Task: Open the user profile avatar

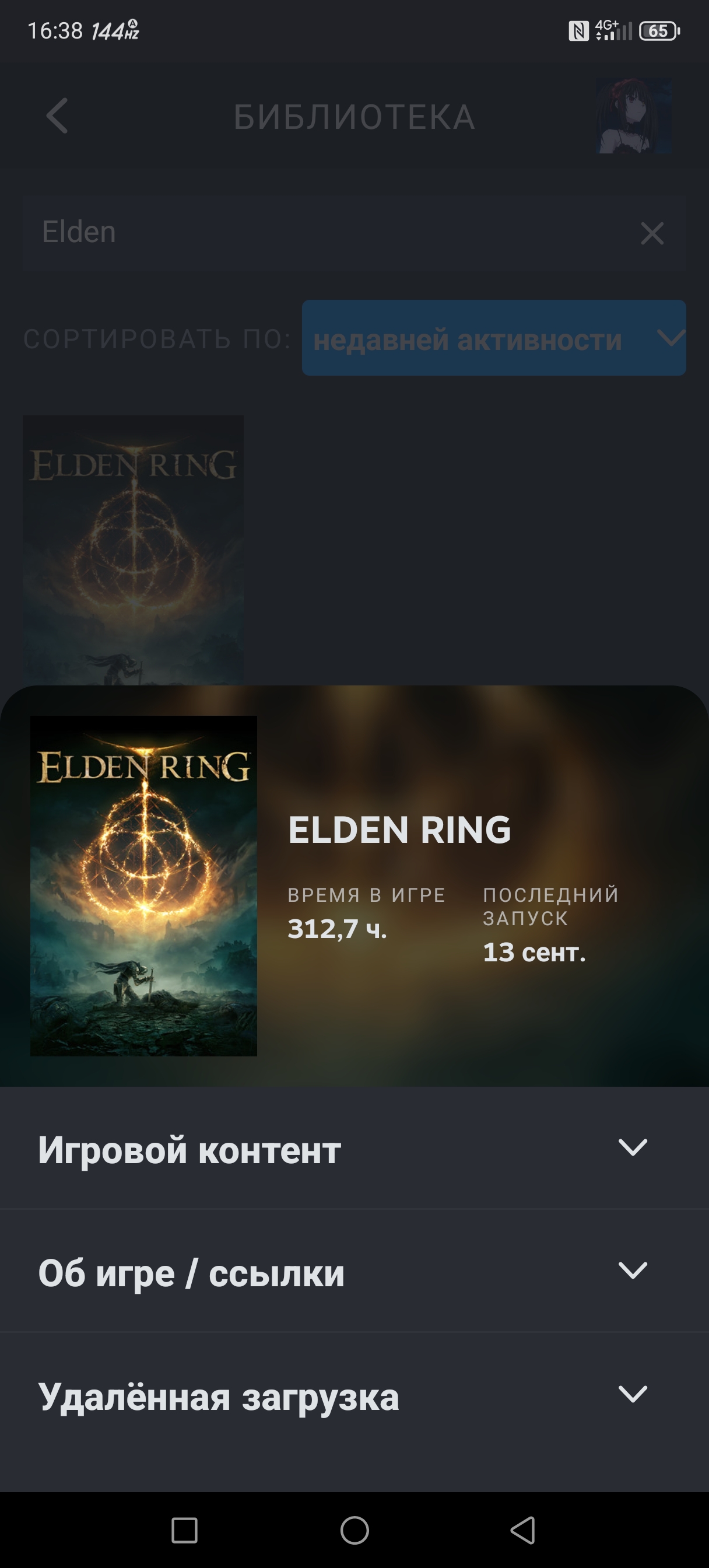Action: coord(634,116)
